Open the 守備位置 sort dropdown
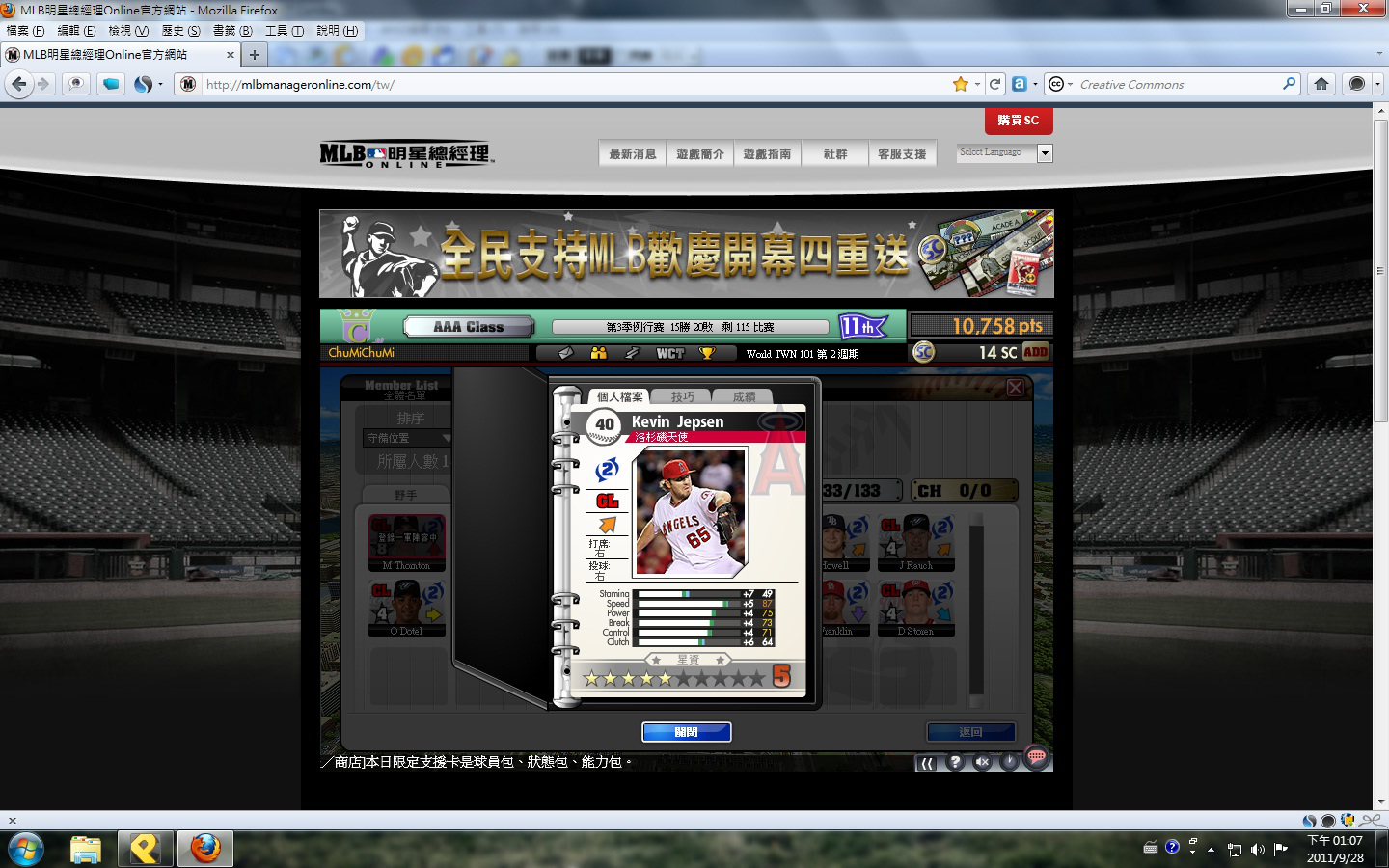This screenshot has height=868, width=1389. (407, 438)
